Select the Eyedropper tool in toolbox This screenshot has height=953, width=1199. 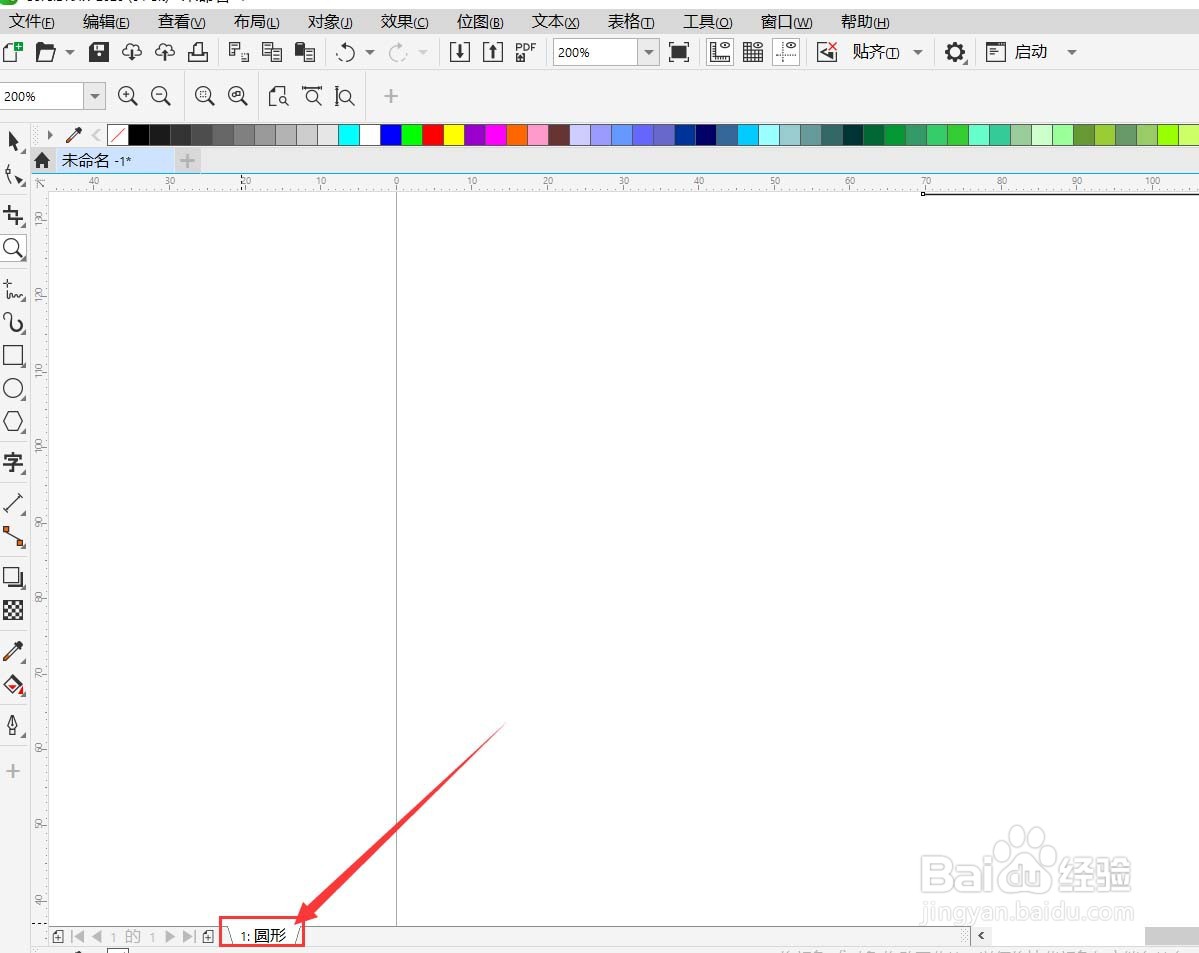14,651
